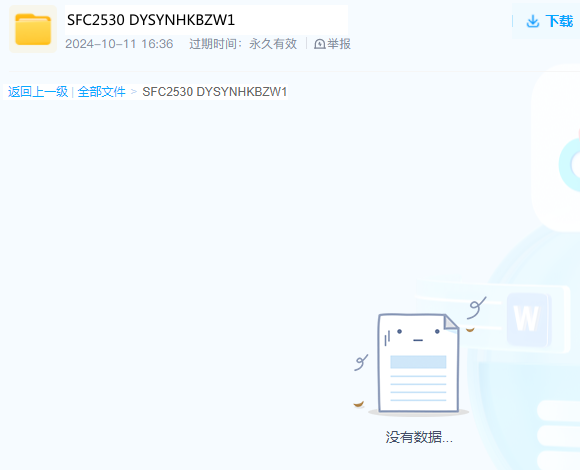Click the report alarm icon beside 举报

[x=320, y=44]
